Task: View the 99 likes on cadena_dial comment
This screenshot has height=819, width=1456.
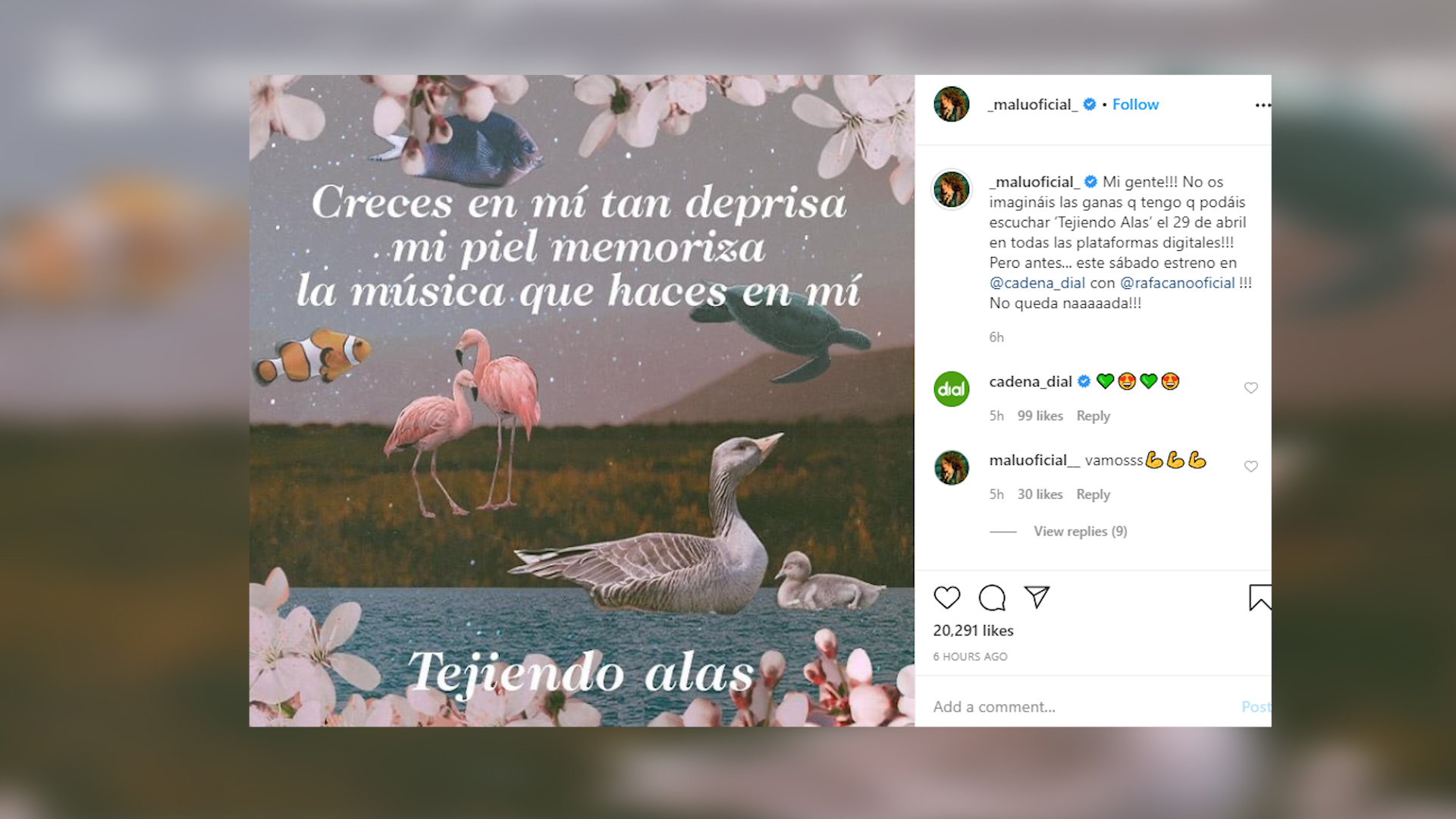Action: pos(1040,416)
